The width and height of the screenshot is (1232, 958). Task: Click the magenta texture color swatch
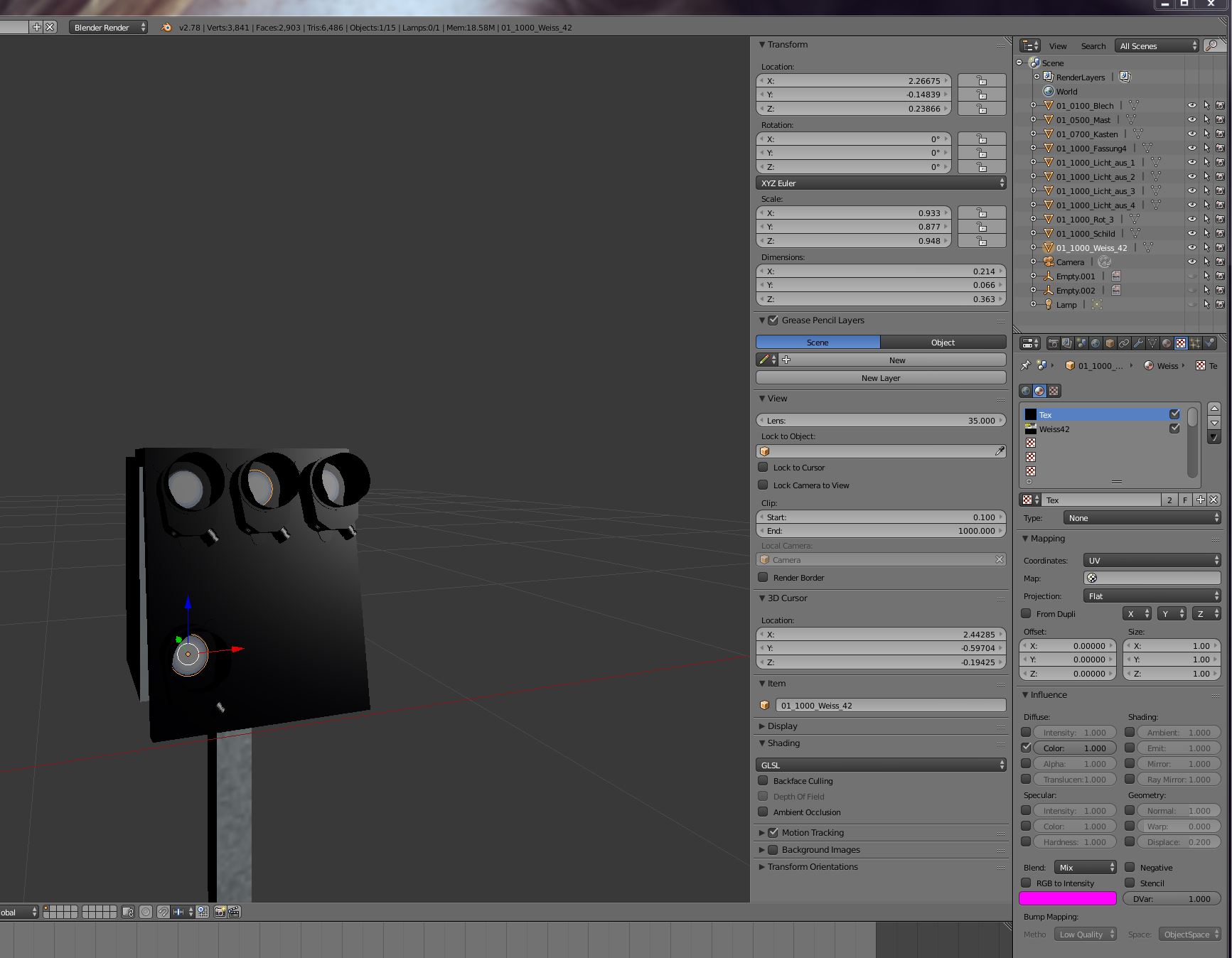point(1067,898)
